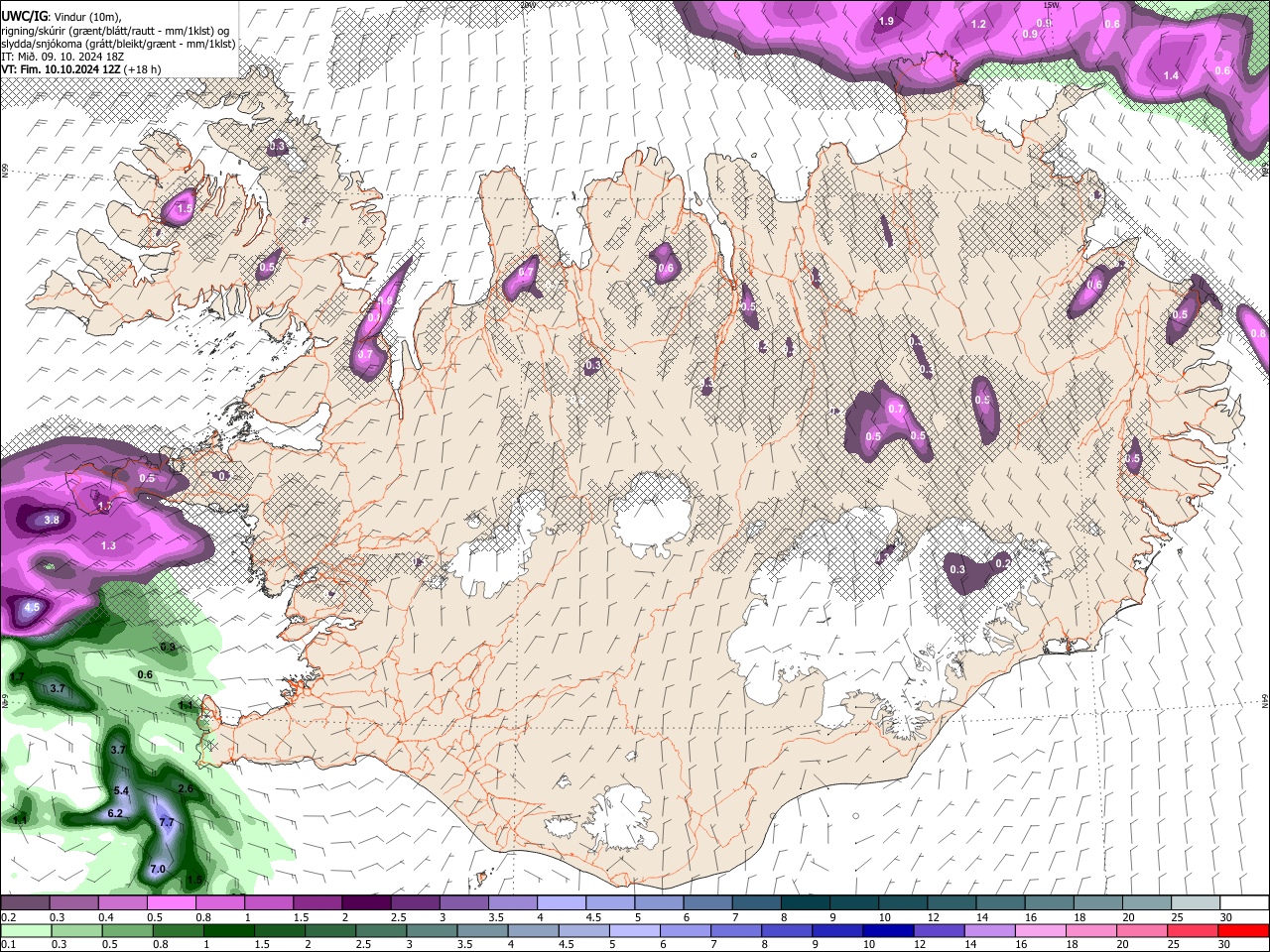Click the '0.2' label in the snow scale
This screenshot has width=1270, height=952.
(x=8, y=917)
